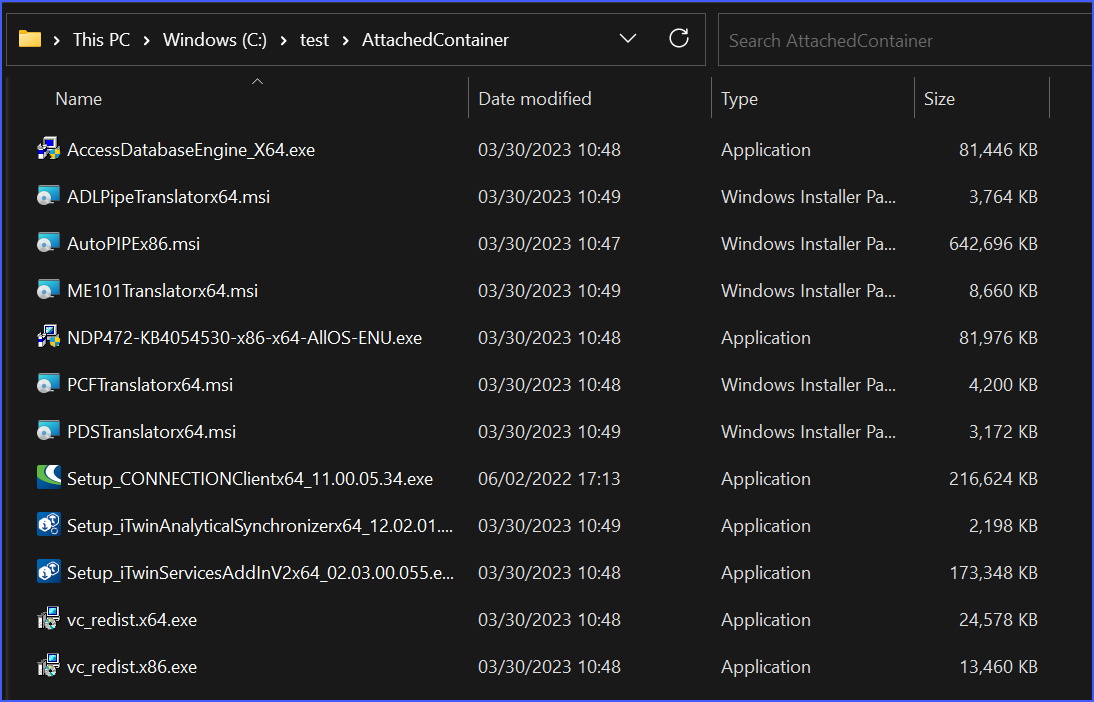Viewport: 1094px width, 702px height.
Task: Click the iTwinServicesAddIn setup icon
Action: click(x=48, y=572)
